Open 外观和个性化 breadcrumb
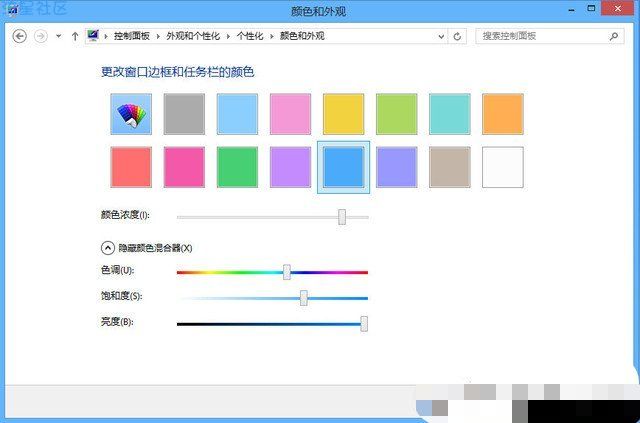Screen dimensions: 640x423 point(193,36)
